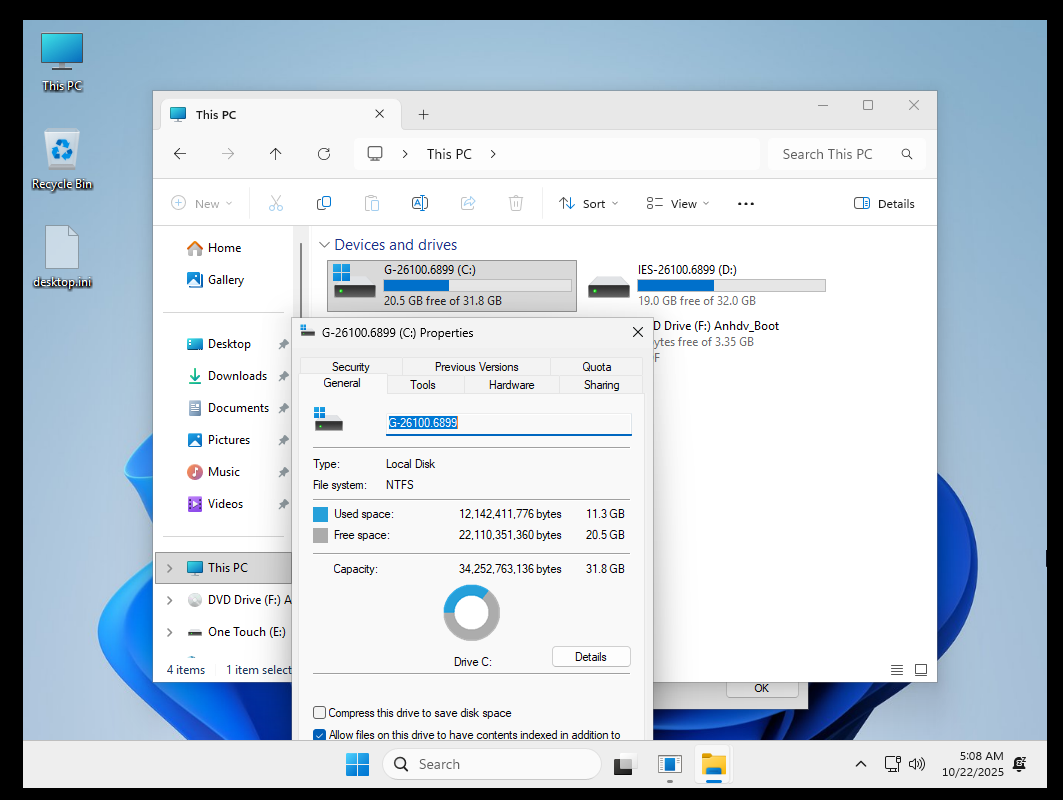Open Downloads in quick access
The width and height of the screenshot is (1063, 800).
(237, 376)
